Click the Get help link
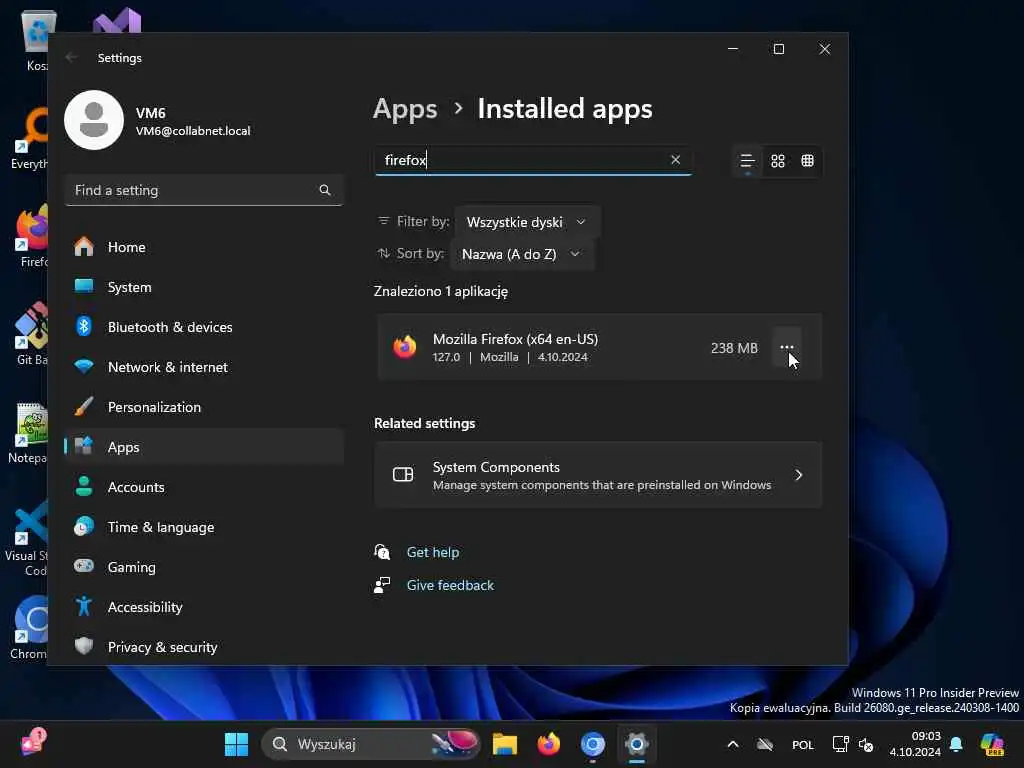The width and height of the screenshot is (1024, 768). (432, 552)
